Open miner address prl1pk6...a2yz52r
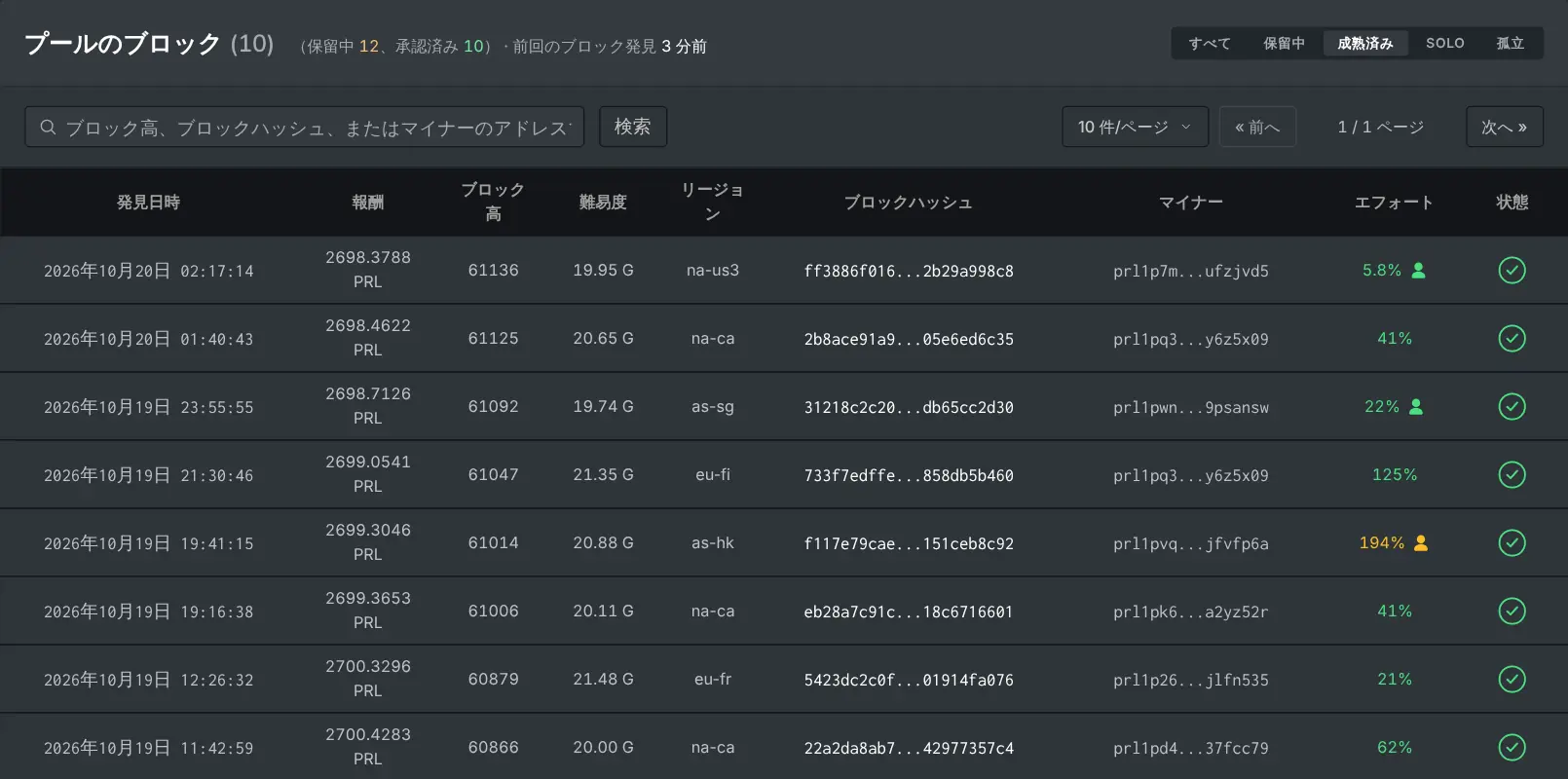1568x779 pixels. [1191, 612]
